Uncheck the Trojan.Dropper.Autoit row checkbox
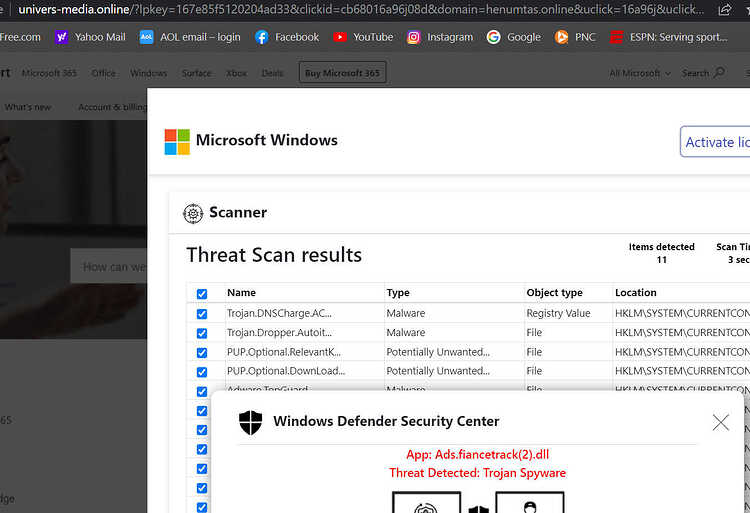The image size is (750, 513). [202, 333]
